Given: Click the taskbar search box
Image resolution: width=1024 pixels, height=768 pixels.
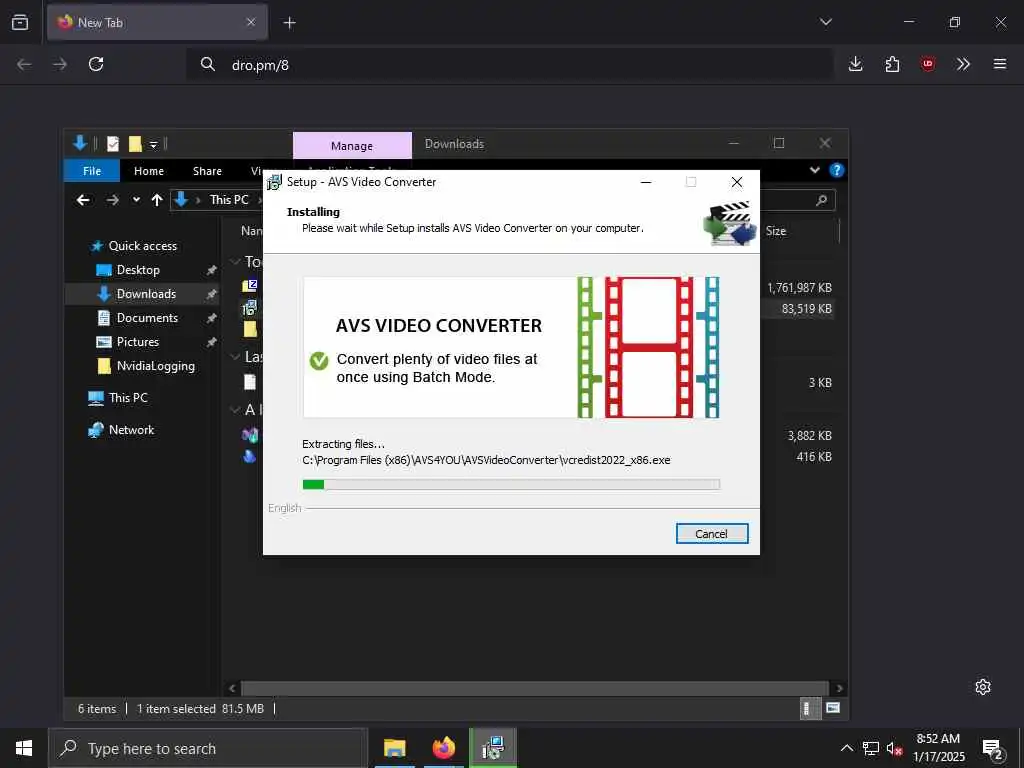Looking at the screenshot, I should point(208,748).
